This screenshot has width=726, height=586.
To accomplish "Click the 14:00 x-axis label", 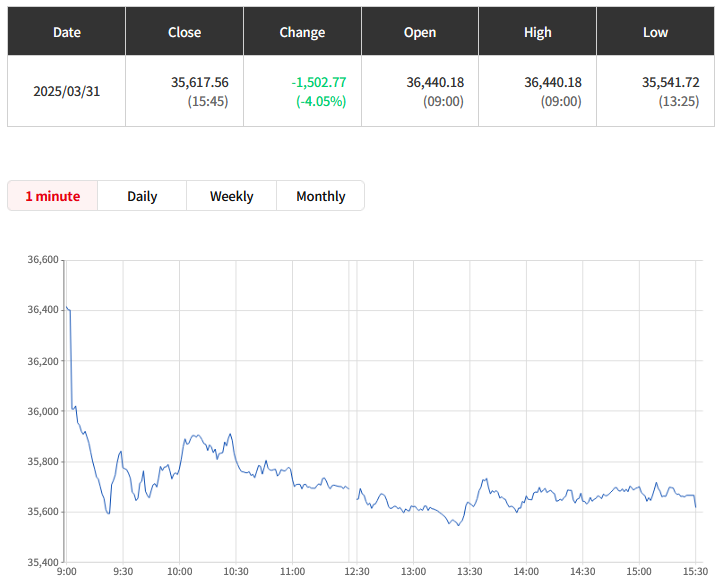I will 526,572.
